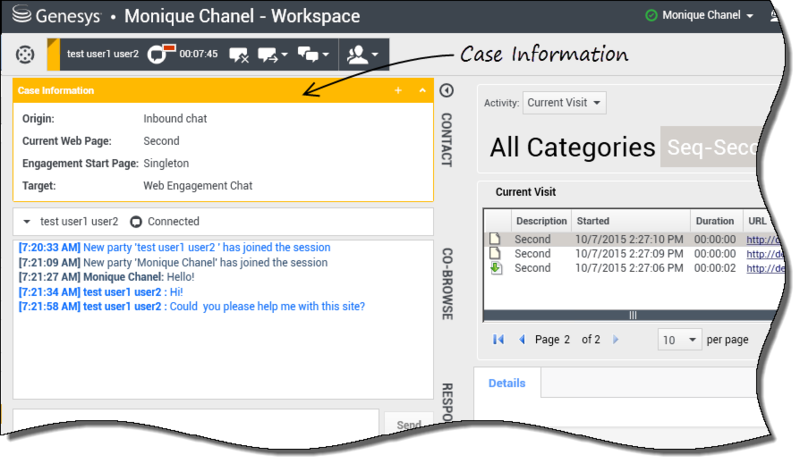Click the instant chat transfer icon

[268, 55]
